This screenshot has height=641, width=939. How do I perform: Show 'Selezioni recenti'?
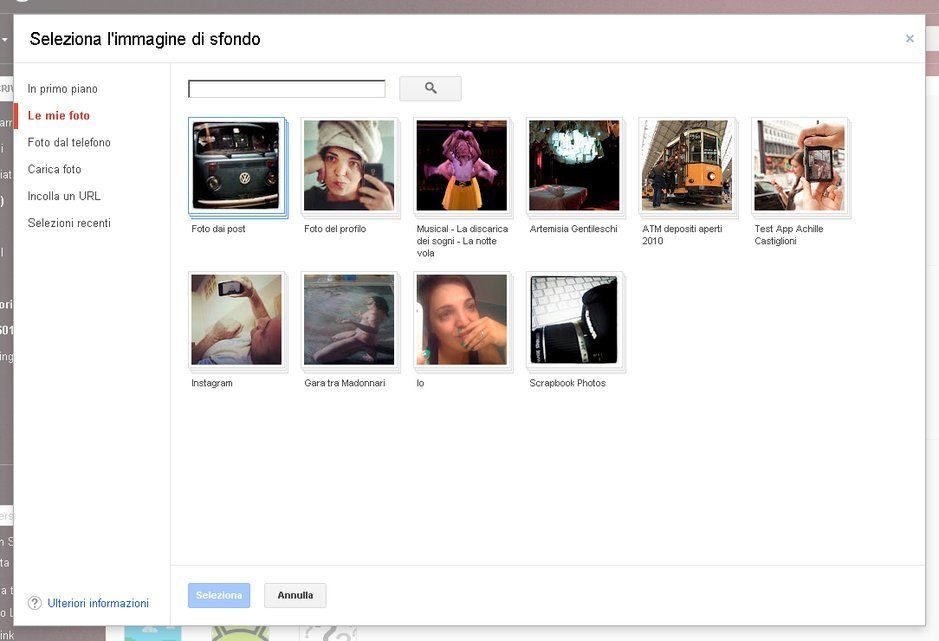pos(69,223)
